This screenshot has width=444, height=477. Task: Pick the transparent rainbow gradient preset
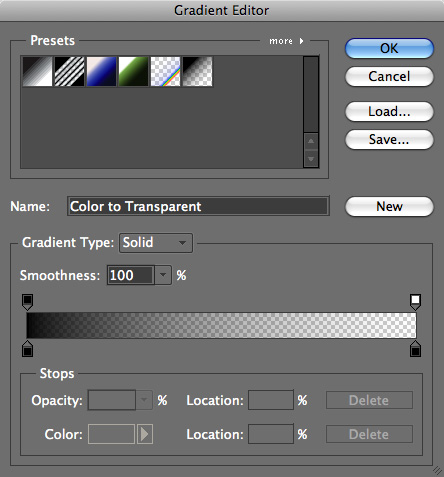[x=165, y=71]
